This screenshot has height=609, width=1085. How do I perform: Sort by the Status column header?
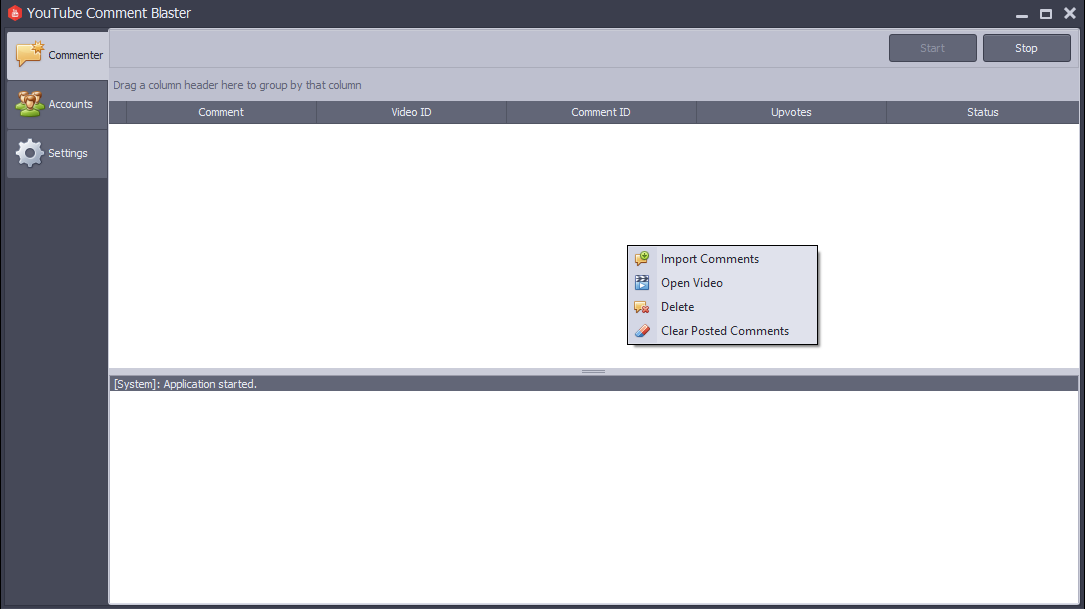[x=983, y=112]
